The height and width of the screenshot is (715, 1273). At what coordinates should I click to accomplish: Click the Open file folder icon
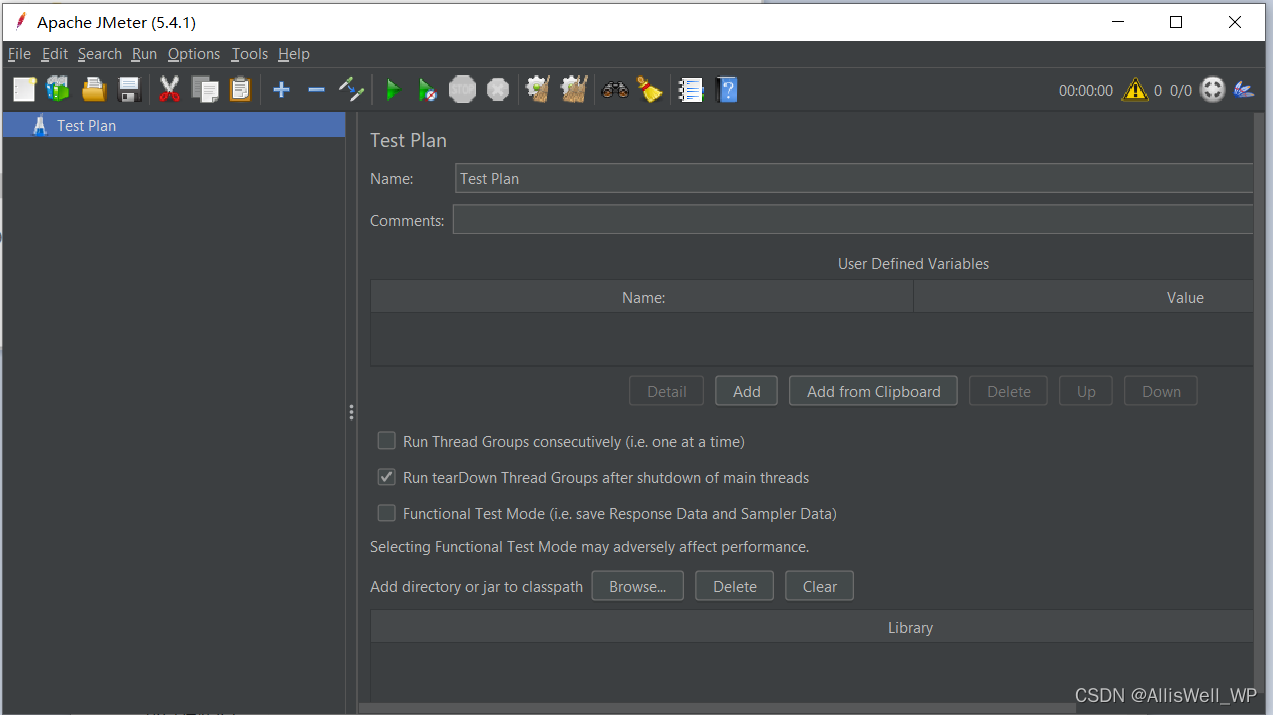pyautogui.click(x=94, y=90)
